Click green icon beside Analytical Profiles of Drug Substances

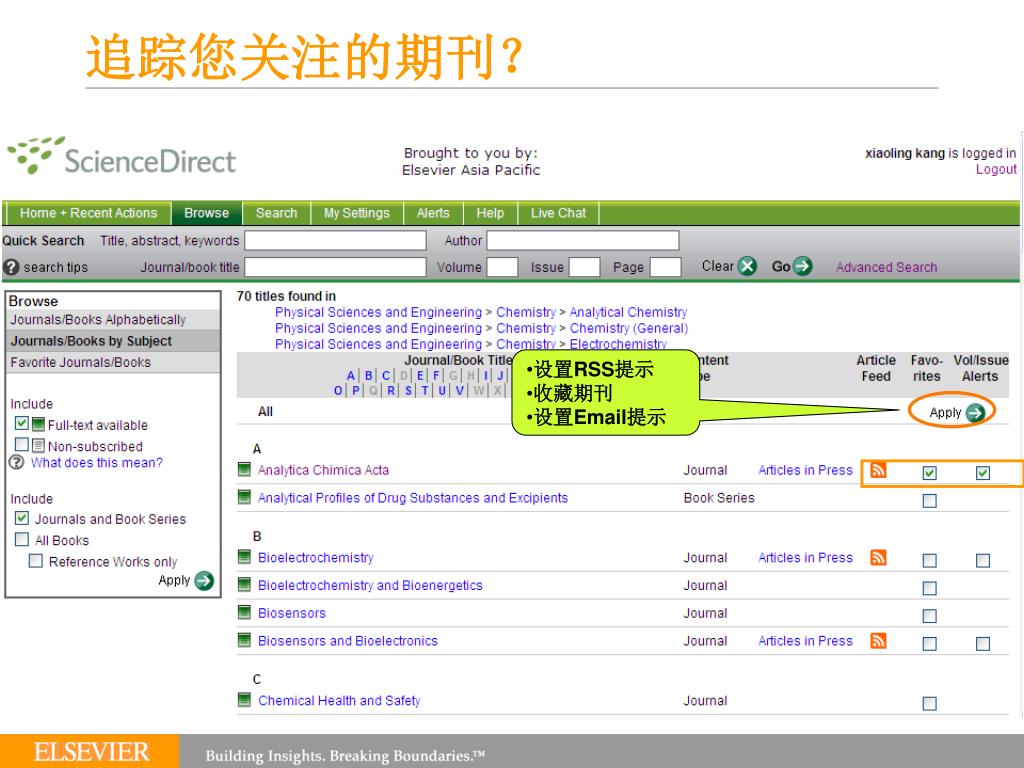tap(244, 498)
